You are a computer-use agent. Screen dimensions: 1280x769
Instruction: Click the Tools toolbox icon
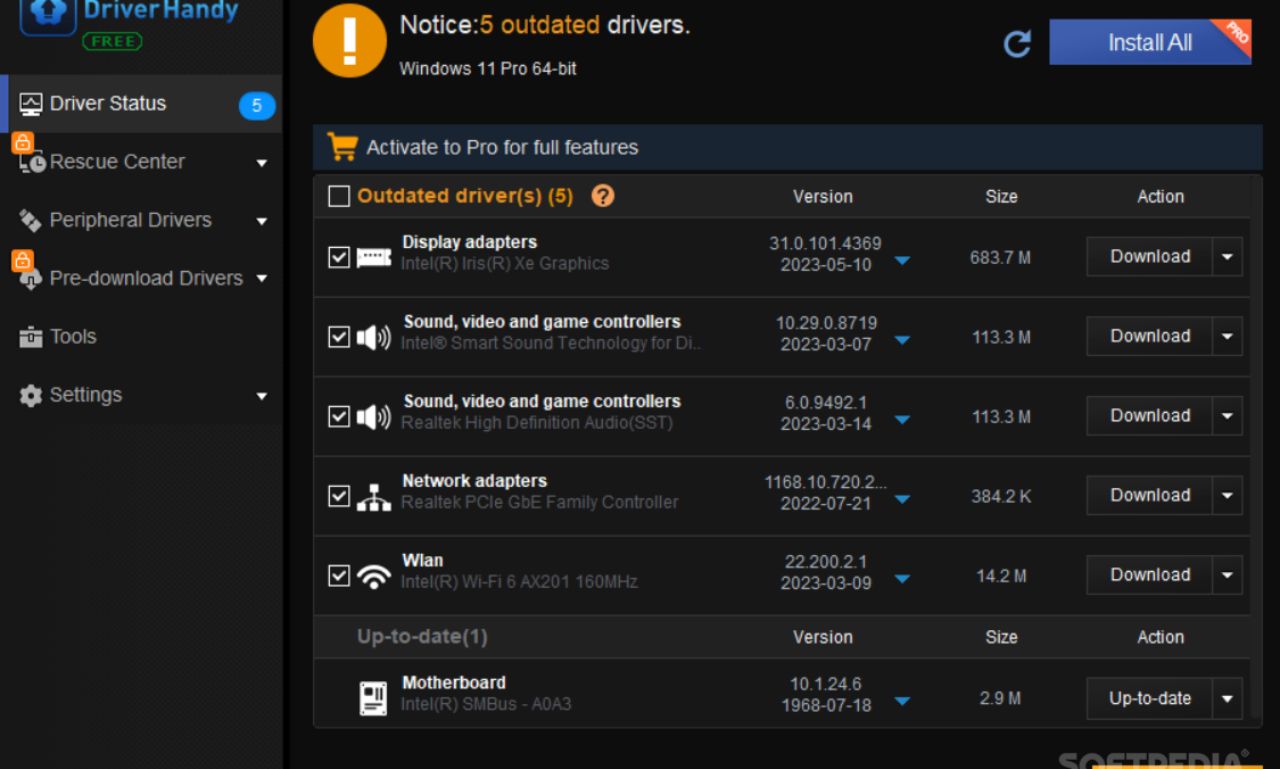coord(31,337)
